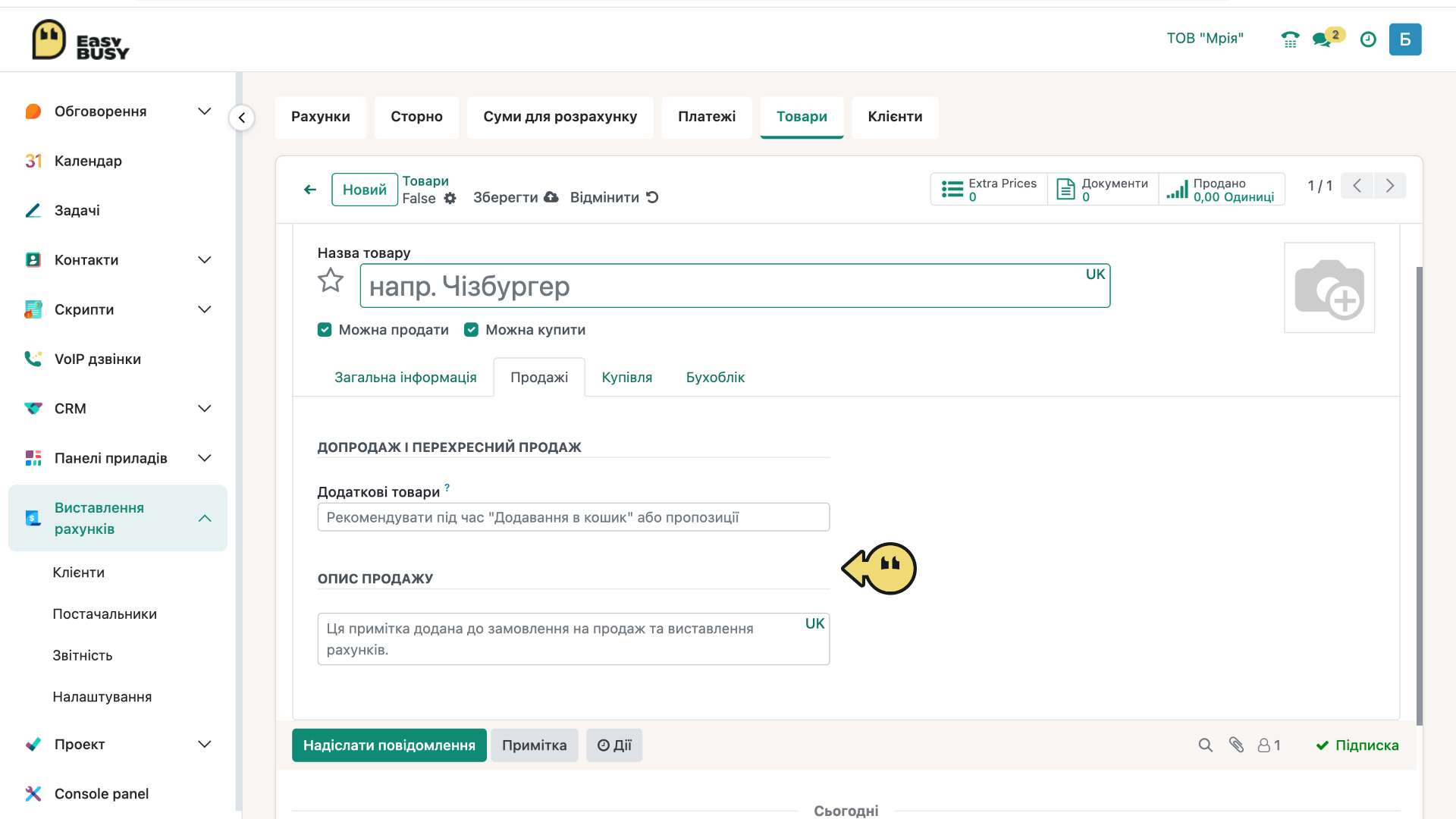Go to next record arrow

[1390, 186]
